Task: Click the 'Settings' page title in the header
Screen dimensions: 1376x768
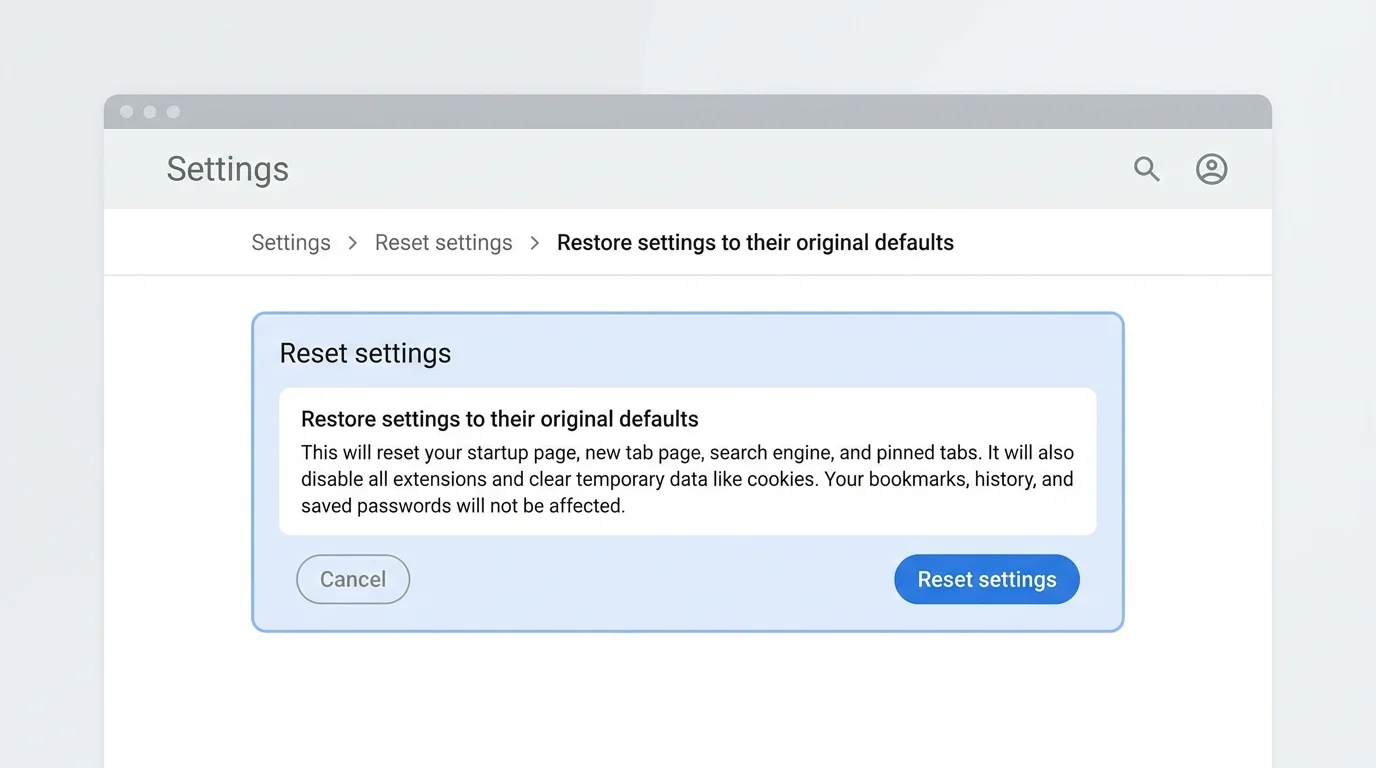Action: [x=228, y=169]
